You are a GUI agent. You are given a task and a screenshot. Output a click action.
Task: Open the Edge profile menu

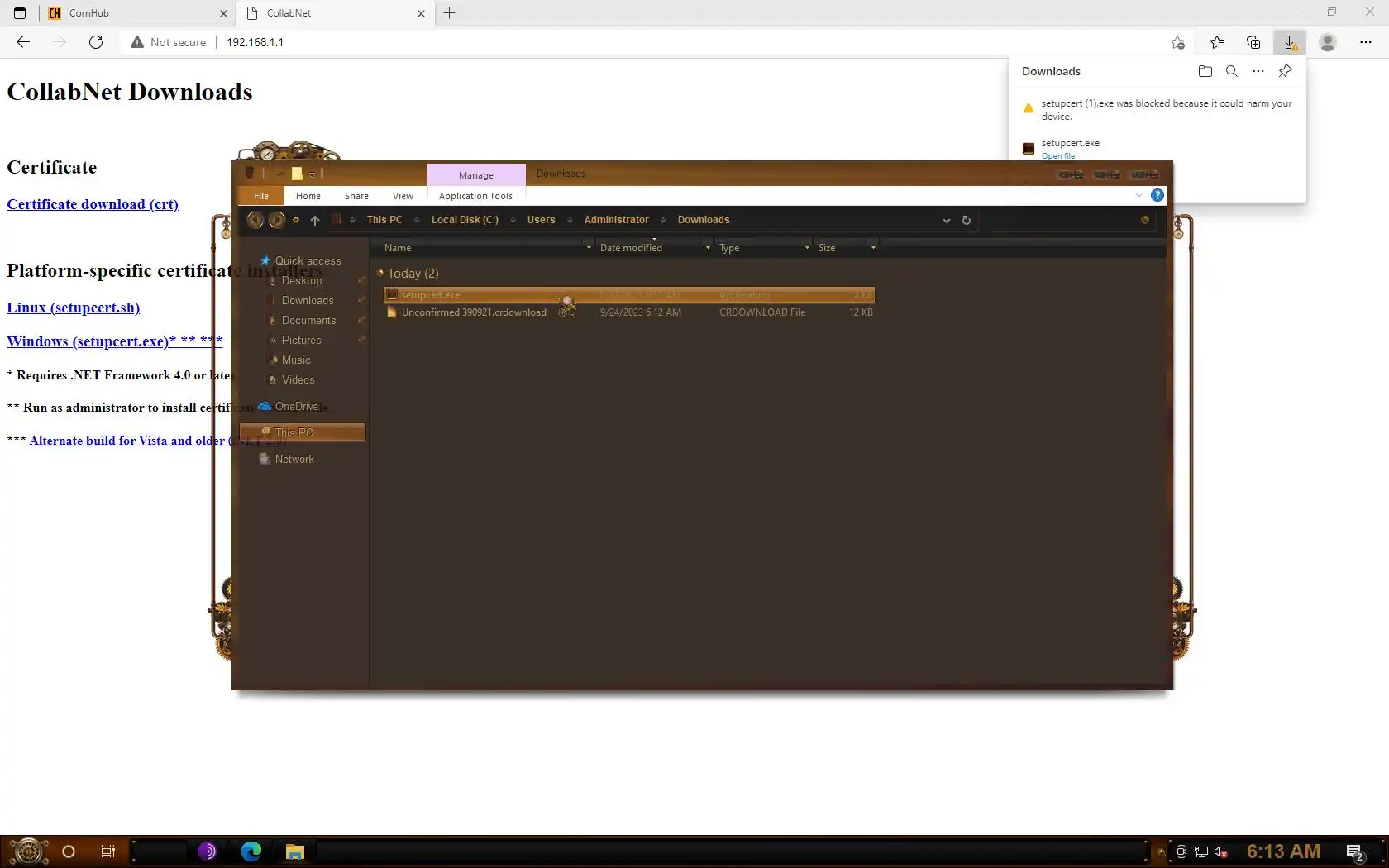point(1328,42)
